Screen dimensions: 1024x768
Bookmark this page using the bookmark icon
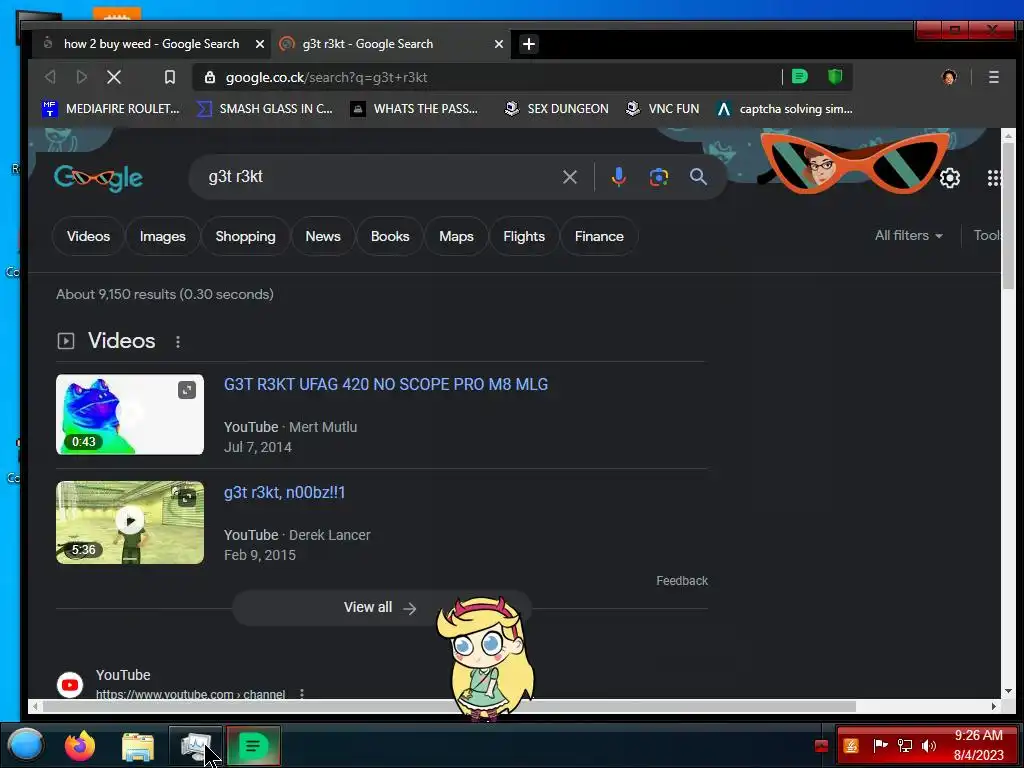pyautogui.click(x=170, y=77)
